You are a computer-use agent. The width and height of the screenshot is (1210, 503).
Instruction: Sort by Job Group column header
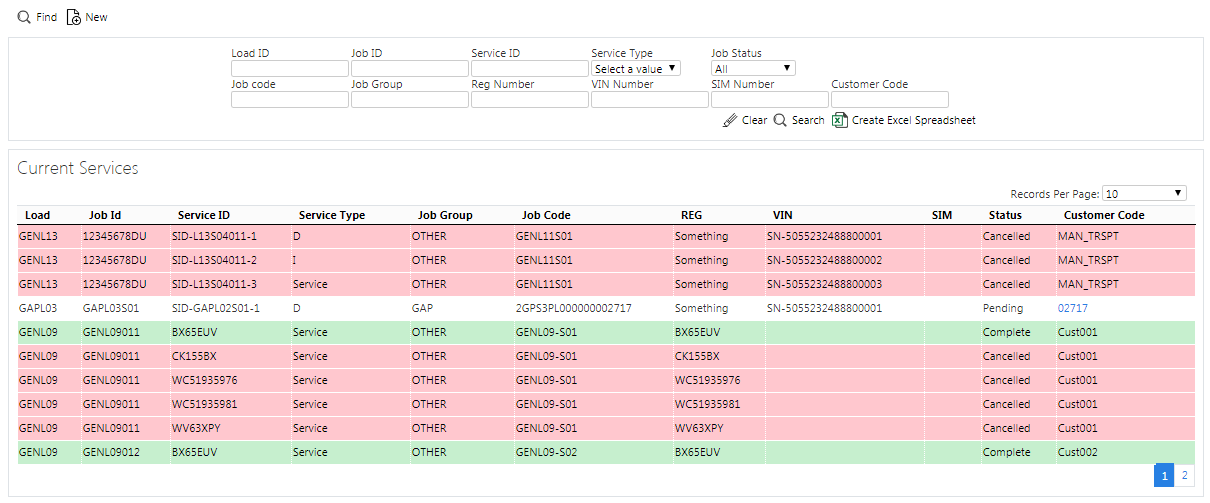445,215
